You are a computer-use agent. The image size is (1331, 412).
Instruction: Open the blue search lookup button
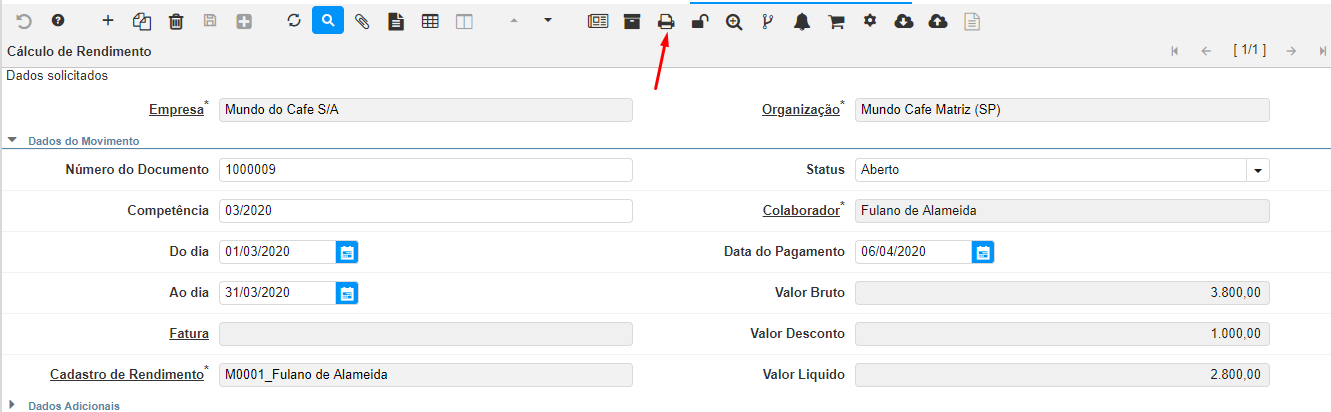coord(328,20)
